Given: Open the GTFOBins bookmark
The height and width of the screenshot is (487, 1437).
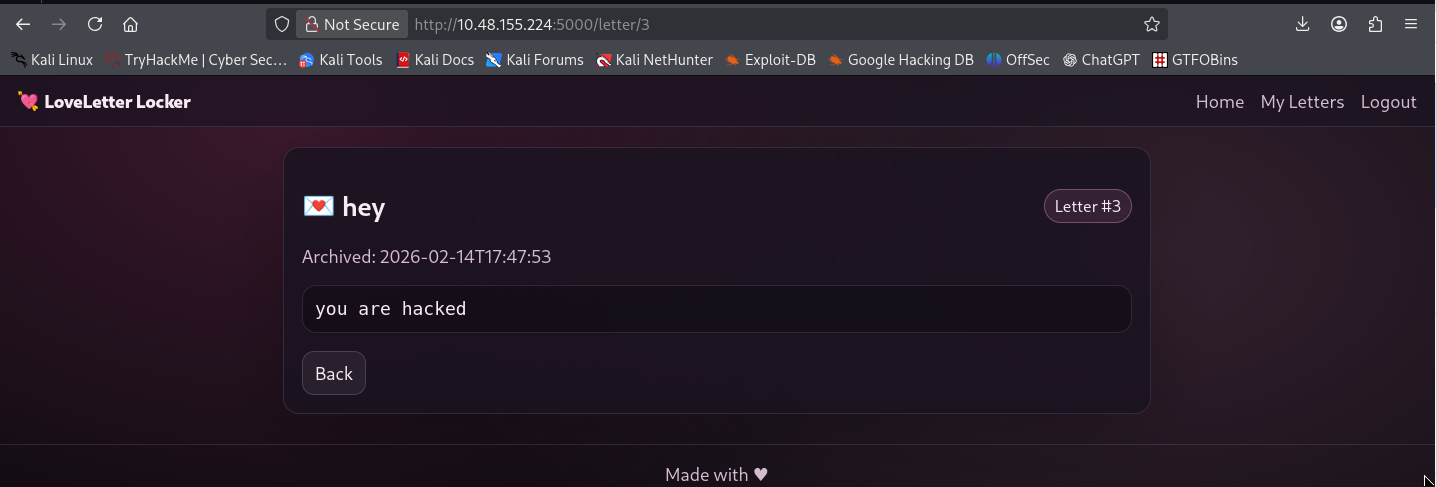Looking at the screenshot, I should pyautogui.click(x=1195, y=60).
